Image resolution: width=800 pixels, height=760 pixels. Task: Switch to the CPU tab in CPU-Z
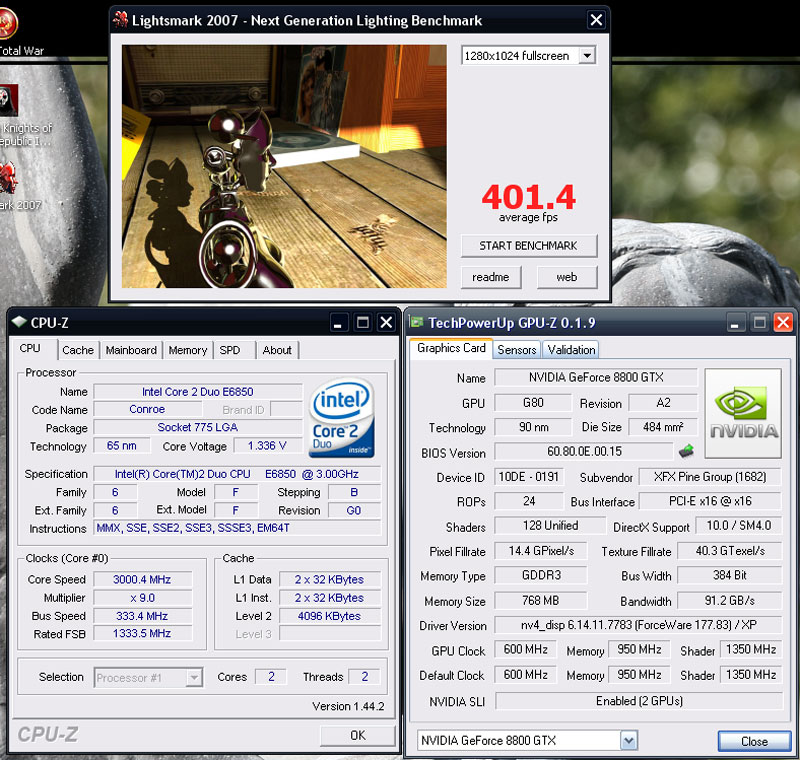coord(30,348)
